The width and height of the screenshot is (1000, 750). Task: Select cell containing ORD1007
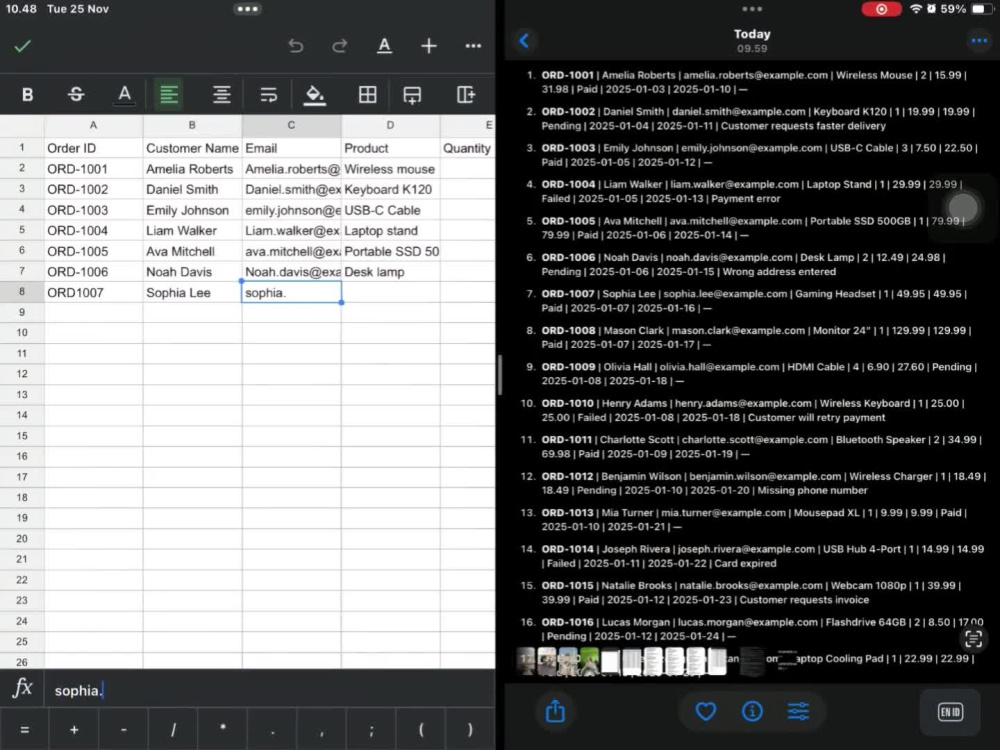[x=93, y=293]
